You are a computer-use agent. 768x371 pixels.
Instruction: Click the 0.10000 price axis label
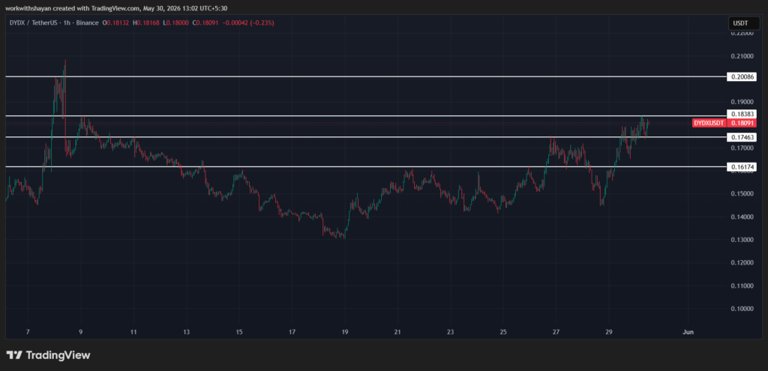click(x=742, y=308)
